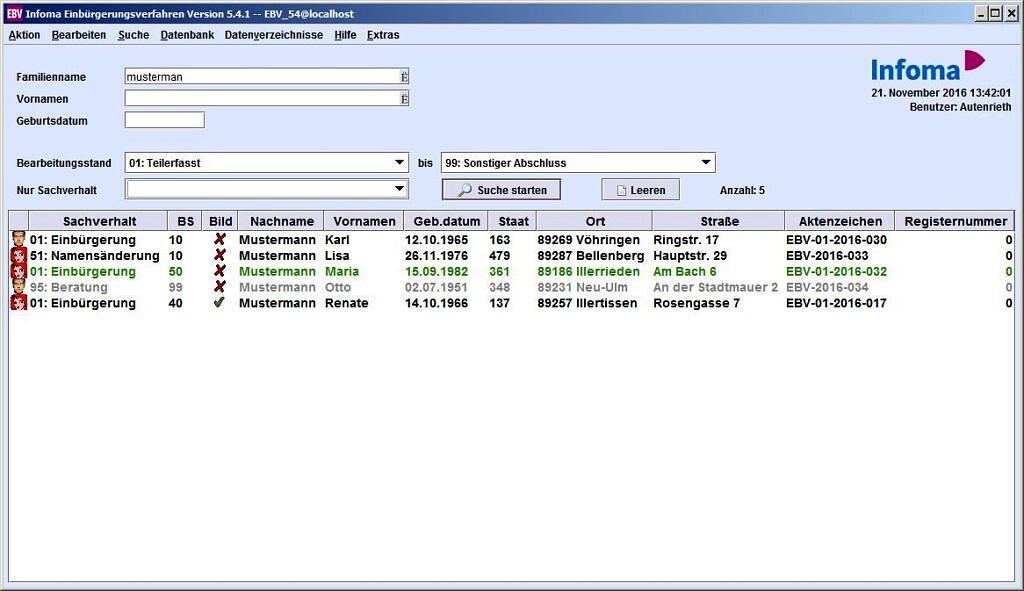Open the Bearbeitungsstand start dropdown
This screenshot has height=591, width=1024.
coord(399,163)
